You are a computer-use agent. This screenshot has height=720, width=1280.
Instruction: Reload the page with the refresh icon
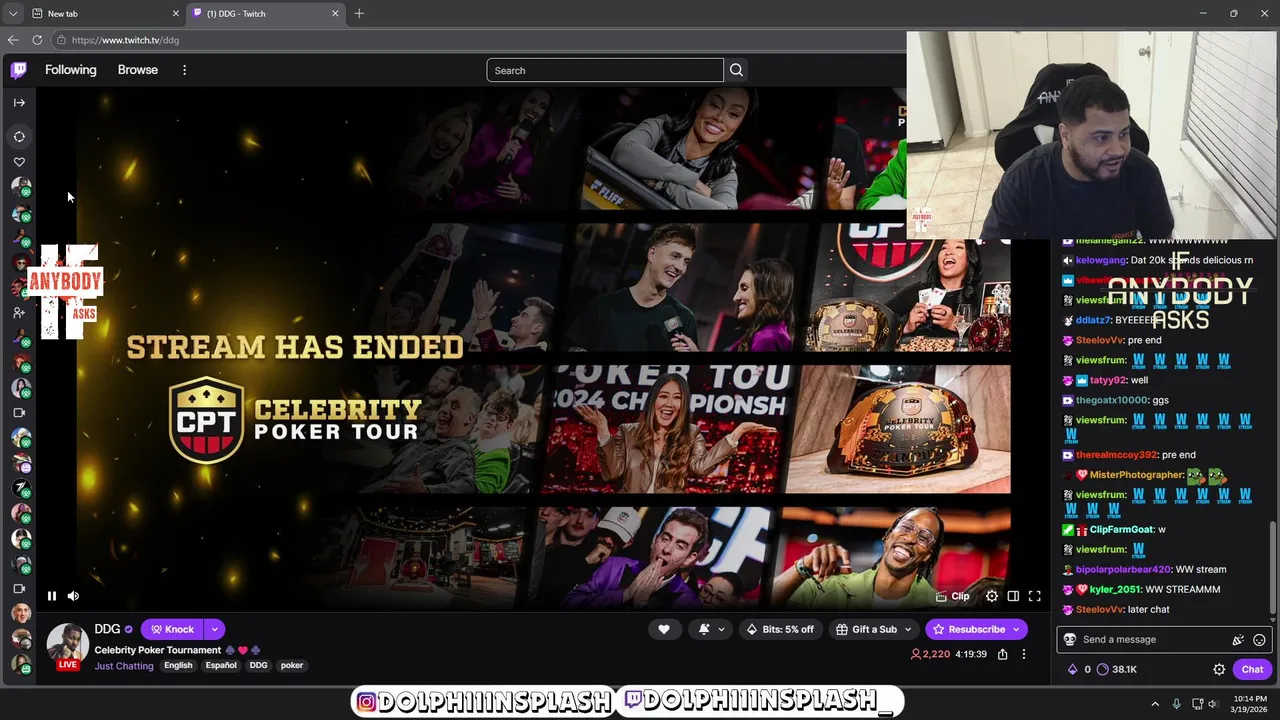tap(37, 40)
